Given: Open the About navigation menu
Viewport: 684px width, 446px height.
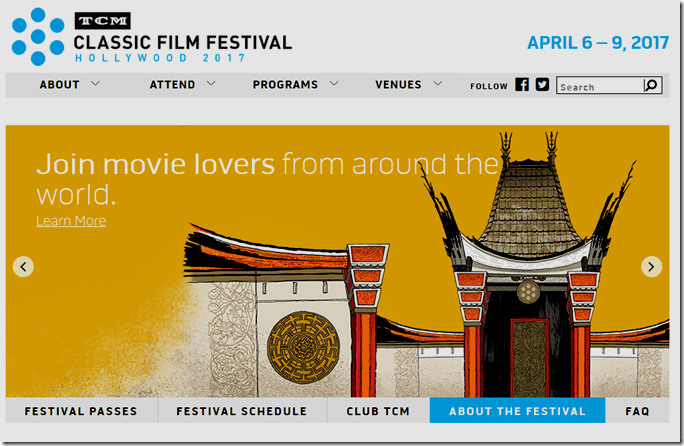Looking at the screenshot, I should pyautogui.click(x=59, y=85).
